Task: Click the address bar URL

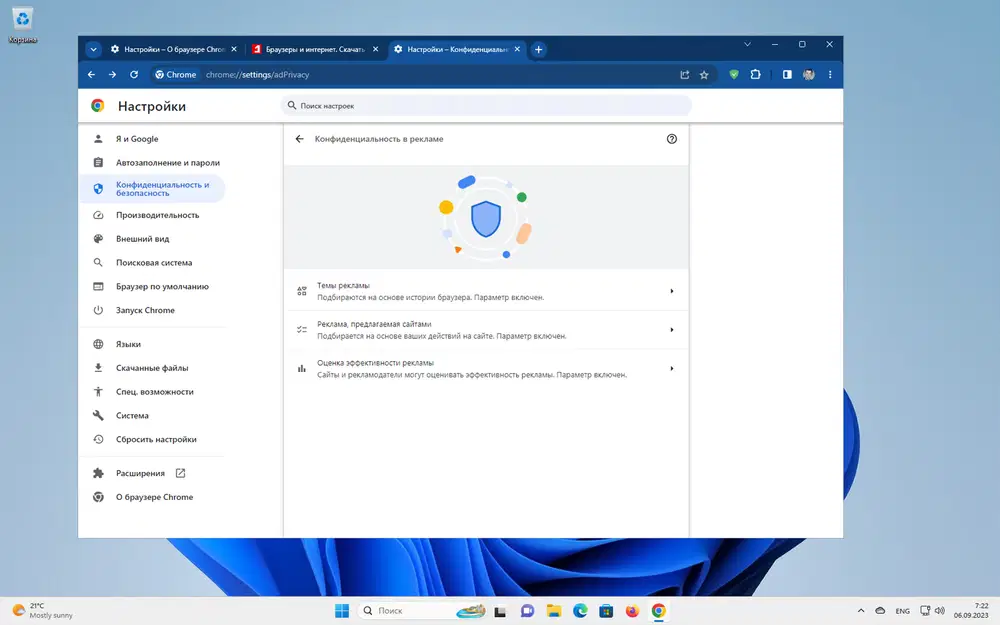Action: [x=258, y=75]
